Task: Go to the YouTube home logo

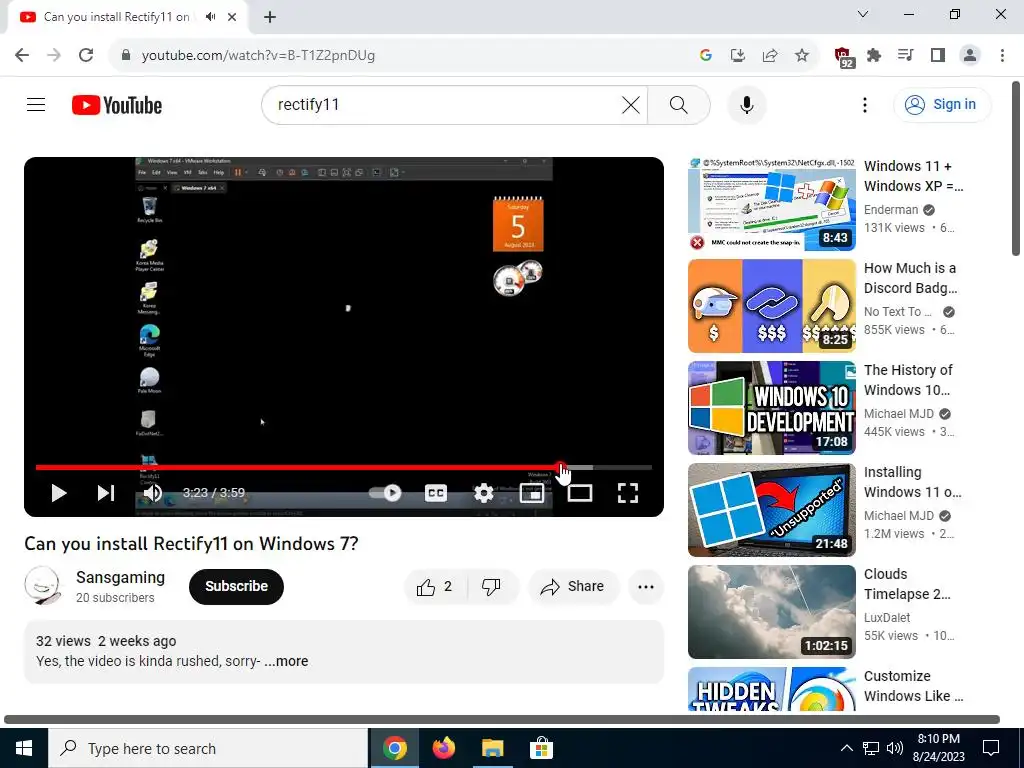Action: pyautogui.click(x=117, y=105)
